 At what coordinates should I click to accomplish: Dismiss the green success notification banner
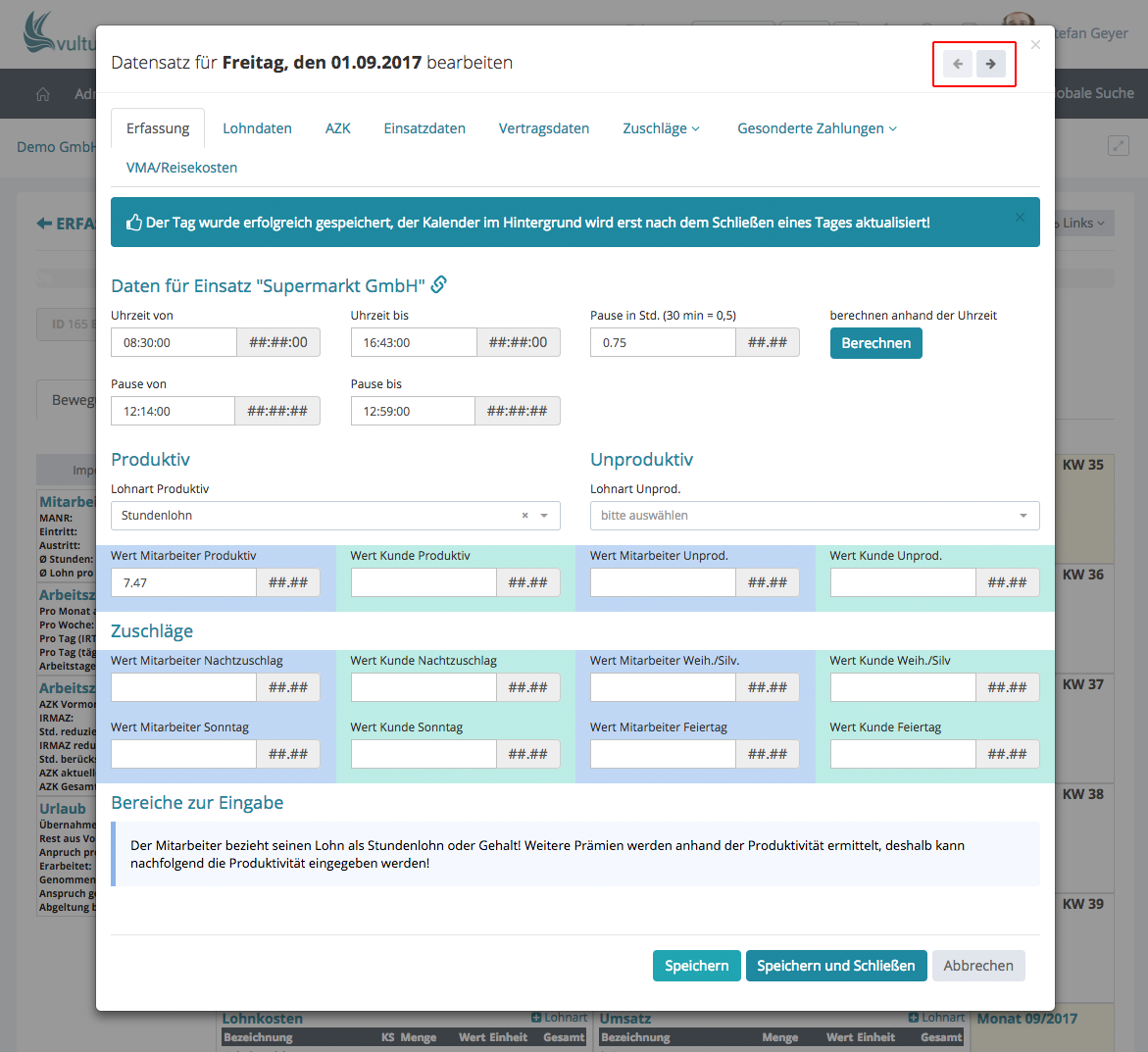click(x=1020, y=218)
